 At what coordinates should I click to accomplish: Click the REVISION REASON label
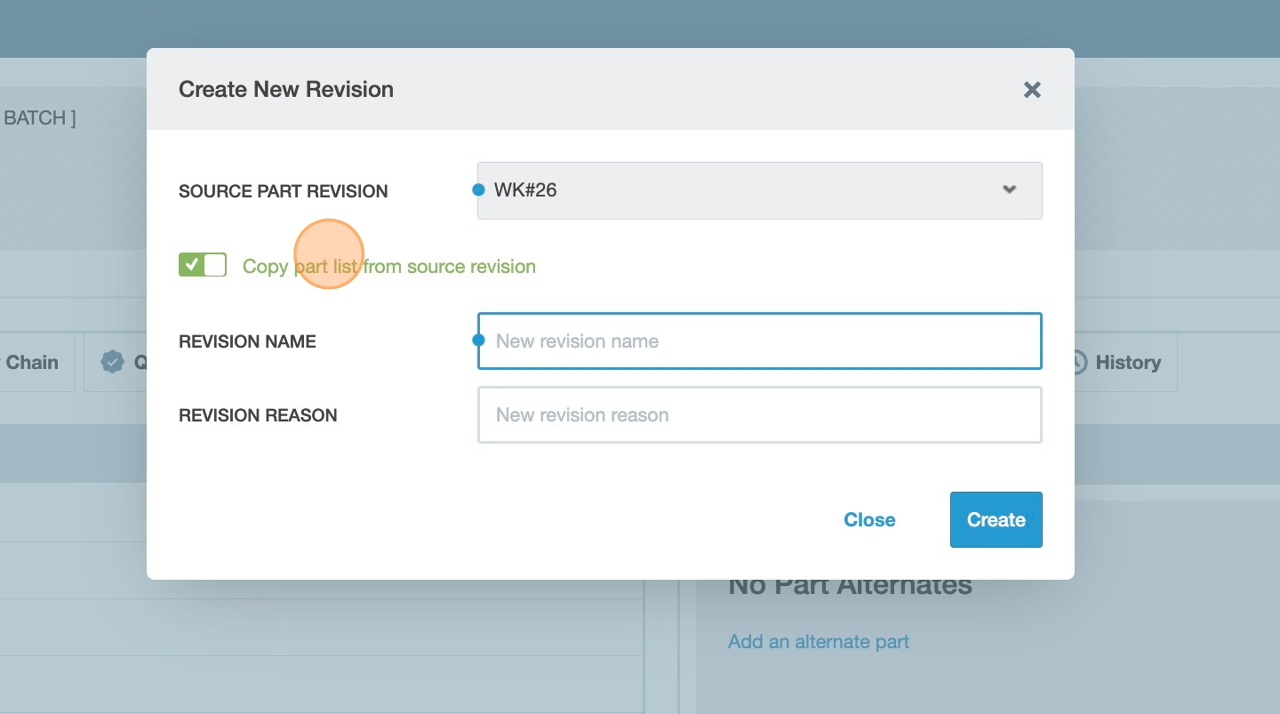pyautogui.click(x=258, y=415)
